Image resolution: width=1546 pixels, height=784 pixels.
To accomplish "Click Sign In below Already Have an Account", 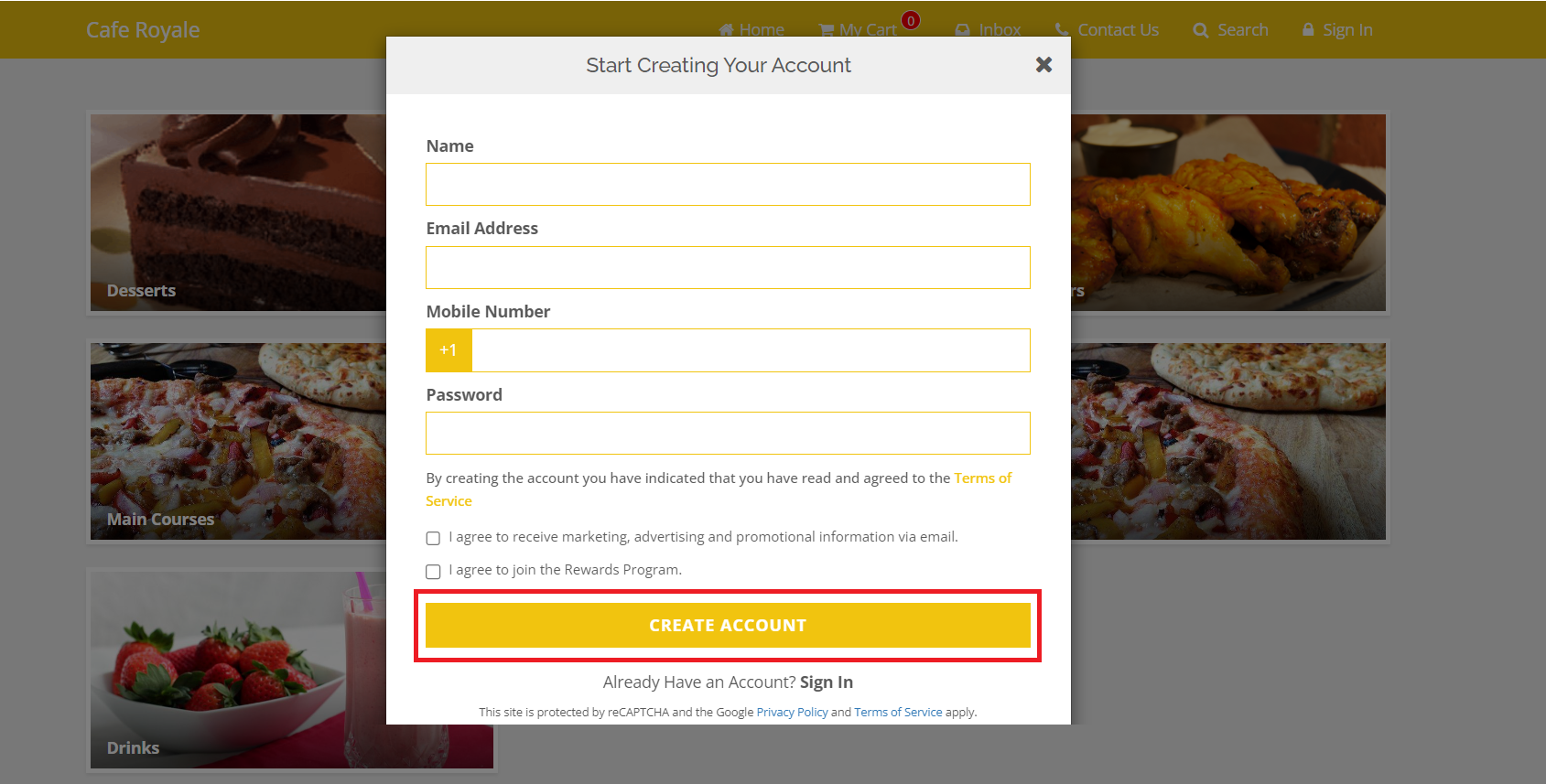I will click(x=826, y=682).
